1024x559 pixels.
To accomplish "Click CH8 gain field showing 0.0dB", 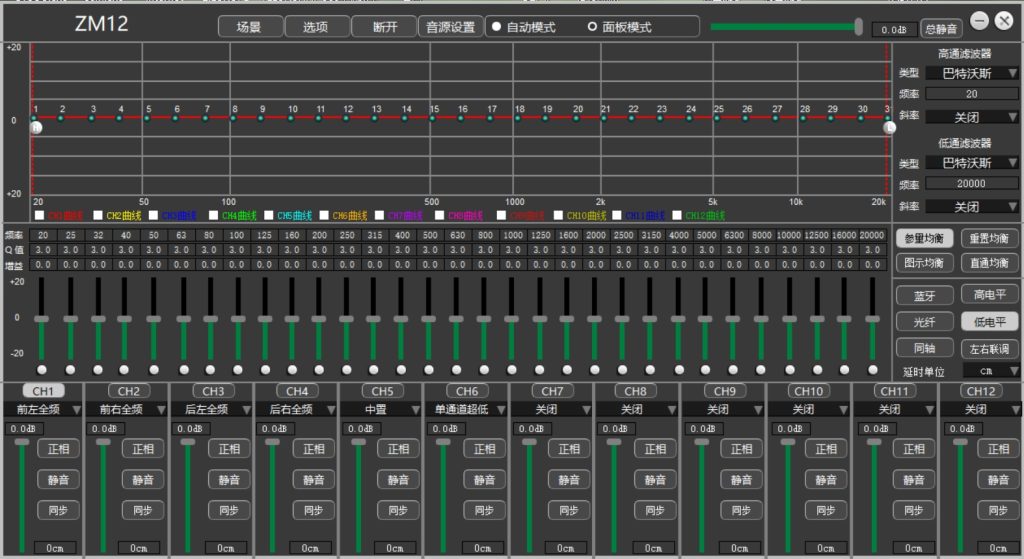I will coord(615,428).
